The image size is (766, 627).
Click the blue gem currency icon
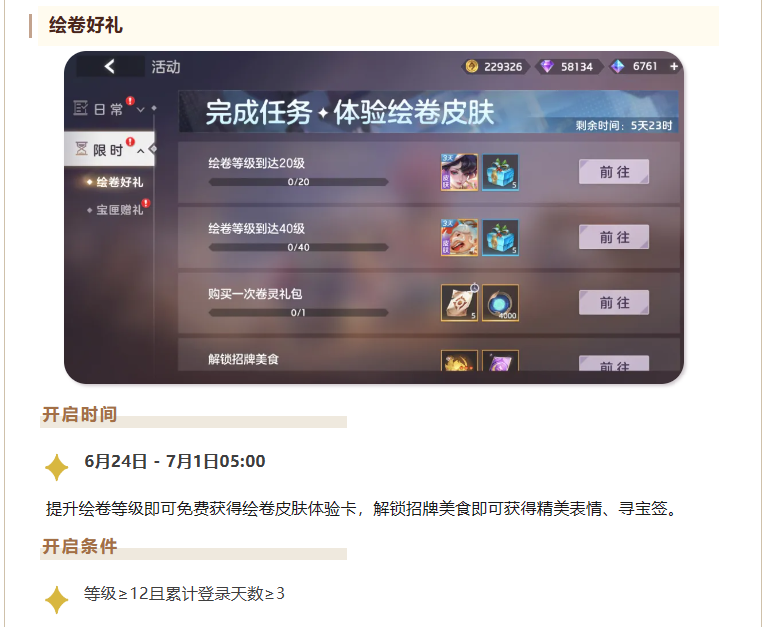(618, 66)
